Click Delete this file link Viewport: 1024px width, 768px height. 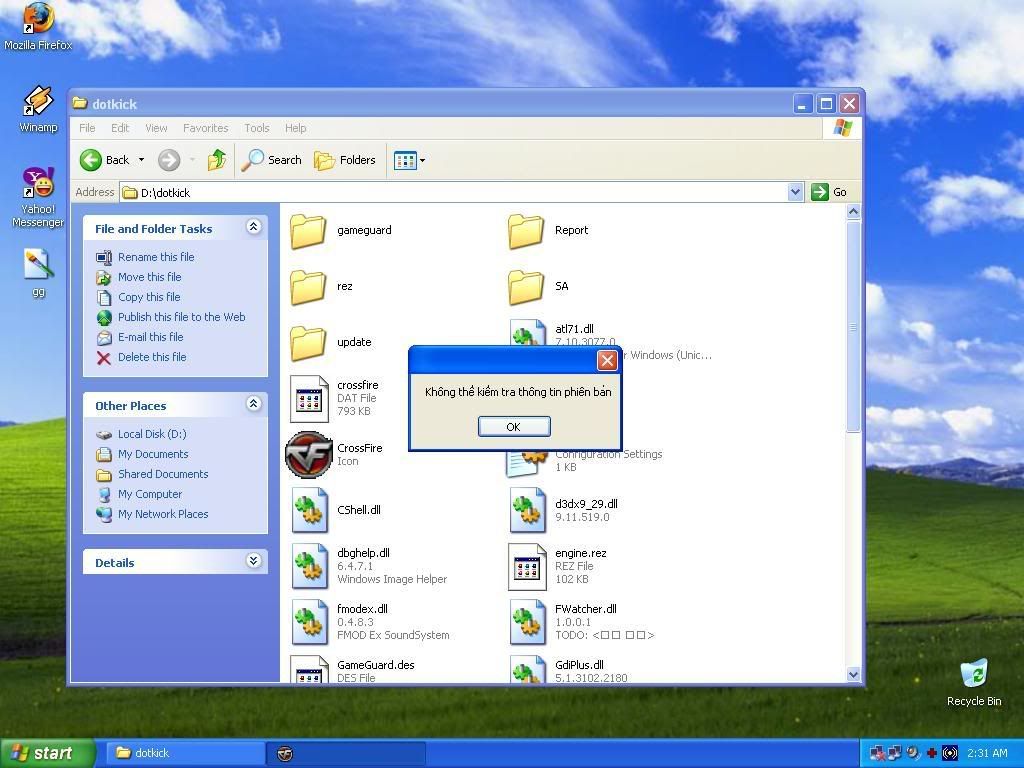(151, 357)
